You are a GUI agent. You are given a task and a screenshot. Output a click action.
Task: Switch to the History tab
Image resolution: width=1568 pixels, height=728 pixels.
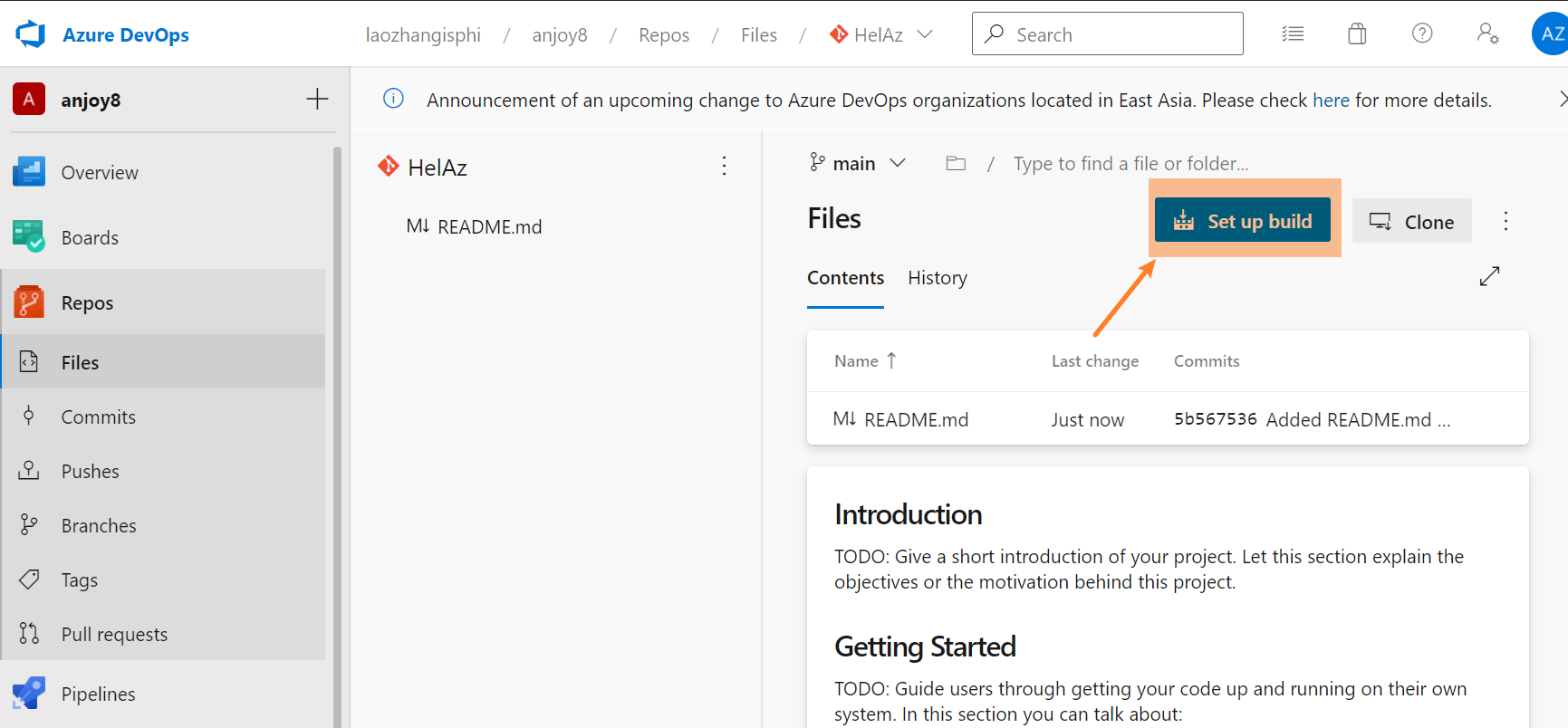point(938,278)
